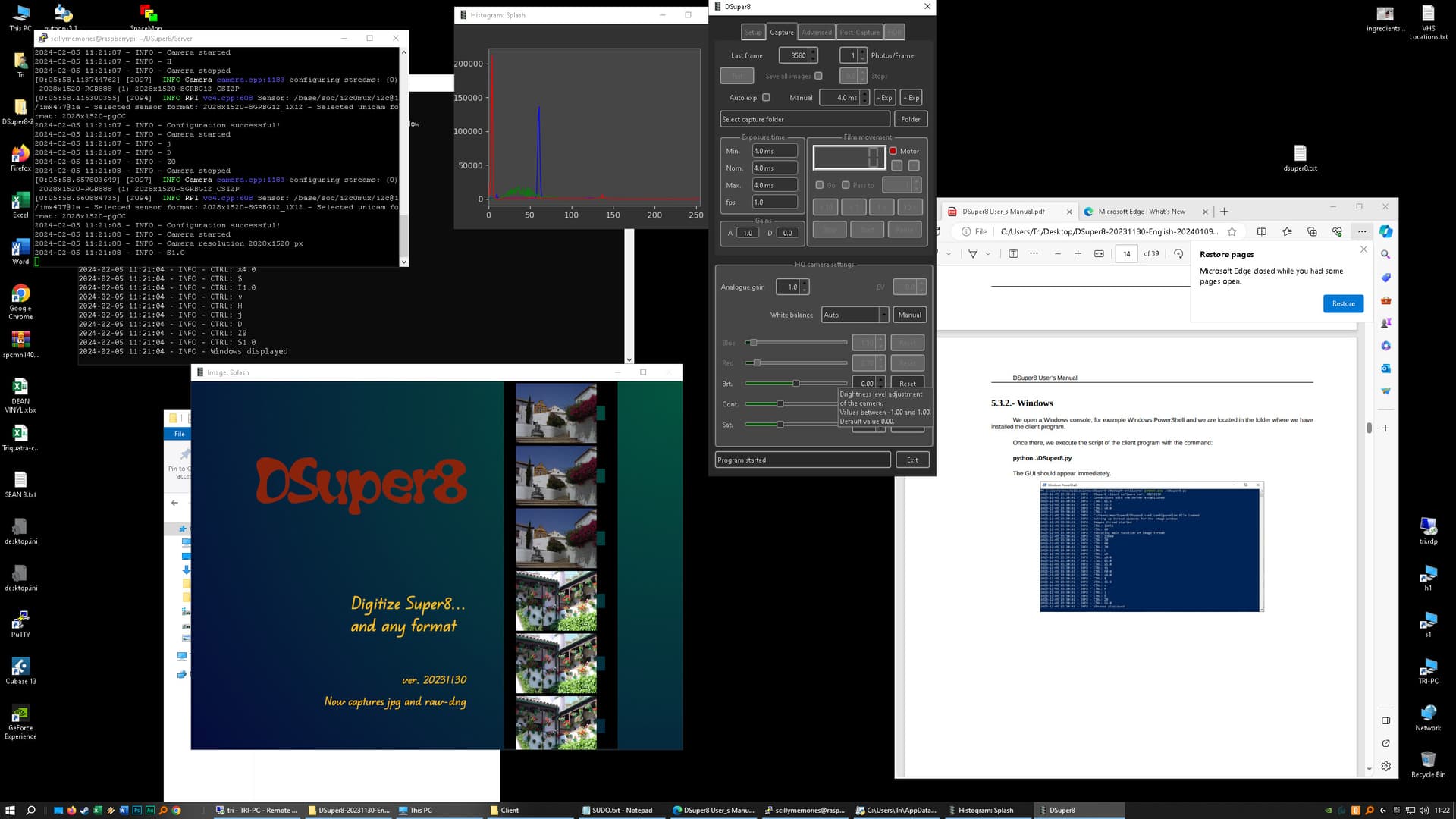Open the Google Chrome desktop shortcut
The image size is (1456, 819).
tap(20, 301)
